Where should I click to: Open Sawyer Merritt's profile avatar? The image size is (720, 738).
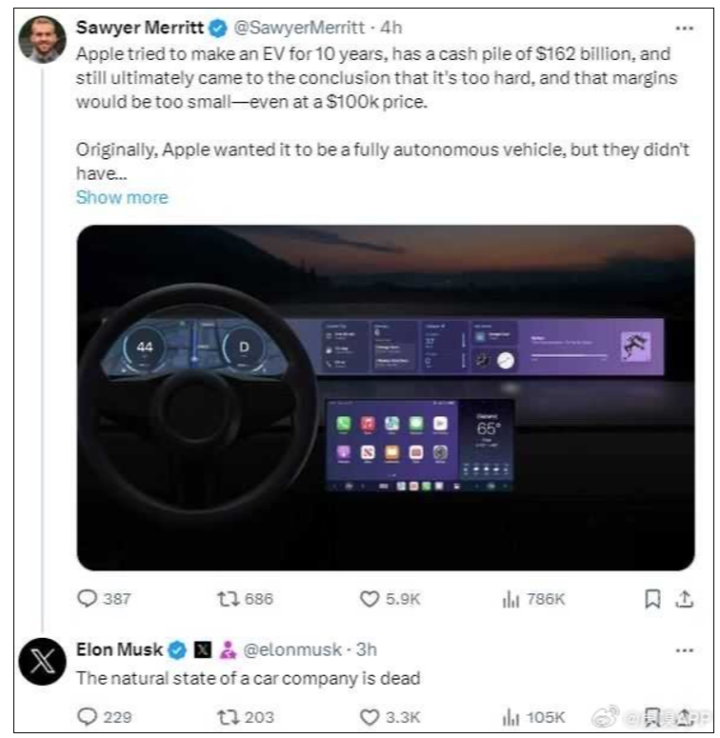(42, 40)
